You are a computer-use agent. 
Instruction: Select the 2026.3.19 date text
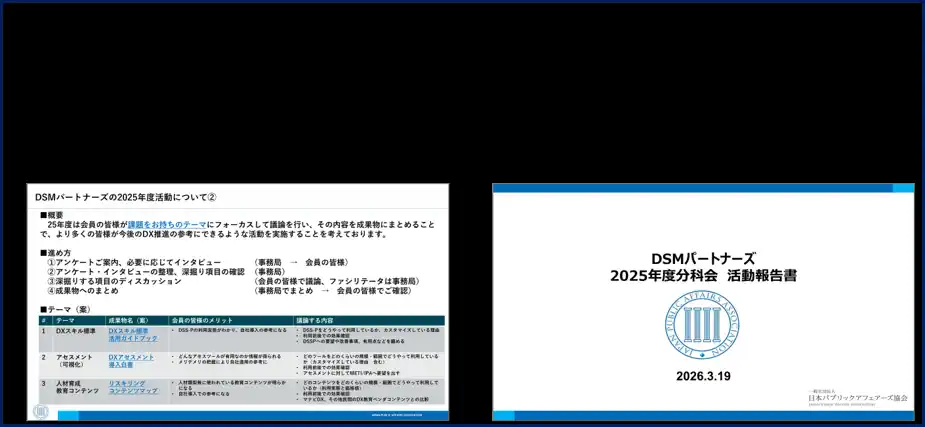click(703, 377)
